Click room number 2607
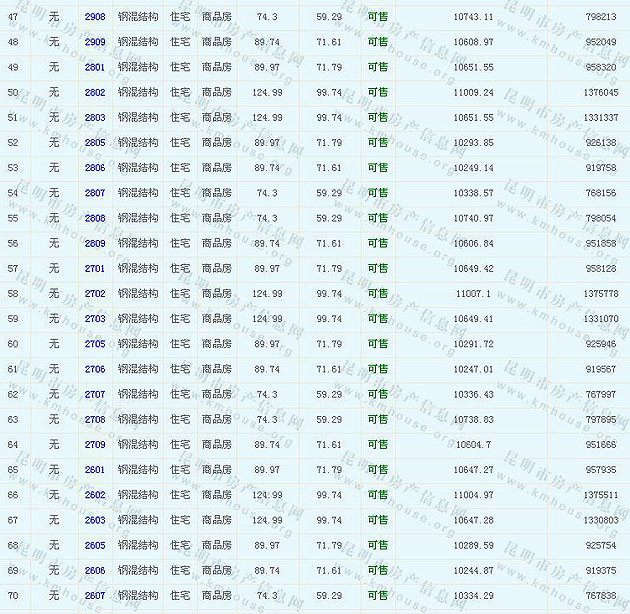Viewport: 630px width, 614px height. [95, 596]
